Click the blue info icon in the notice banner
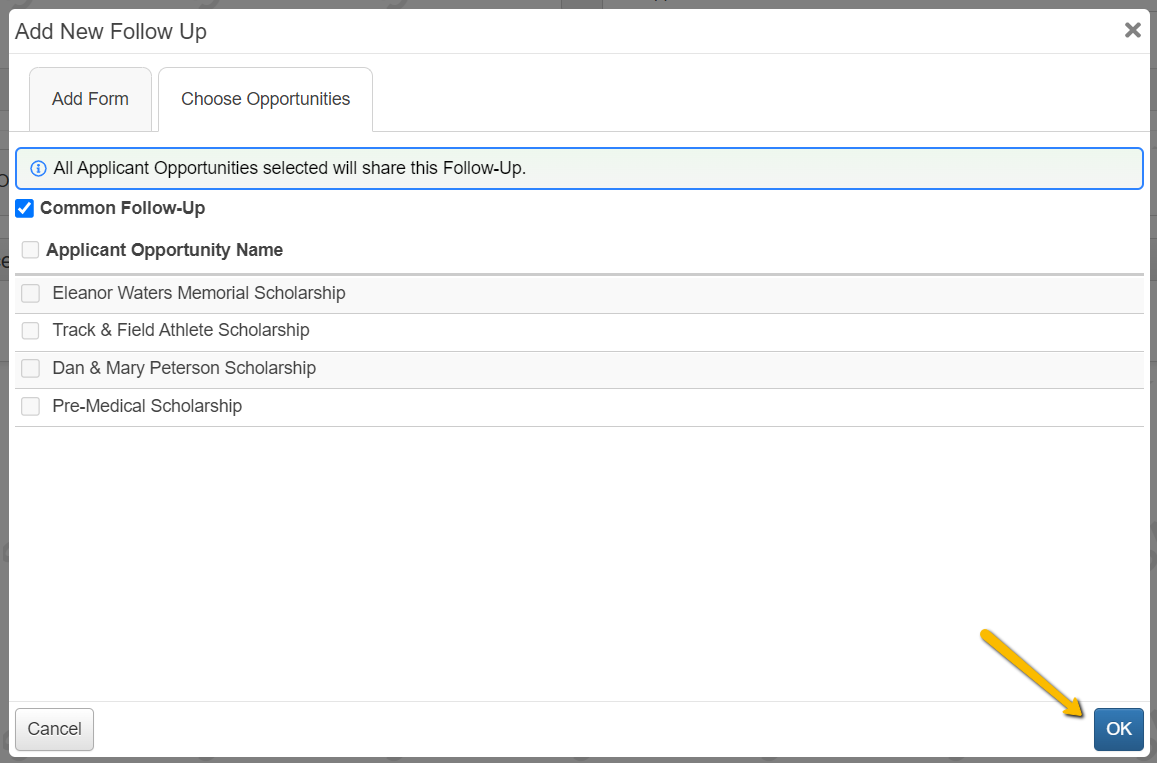The image size is (1157, 763). click(38, 168)
